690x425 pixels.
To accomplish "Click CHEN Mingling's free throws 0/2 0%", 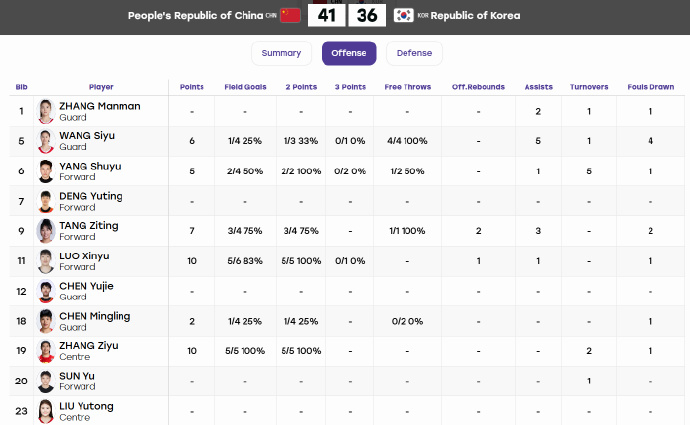I will 407,321.
